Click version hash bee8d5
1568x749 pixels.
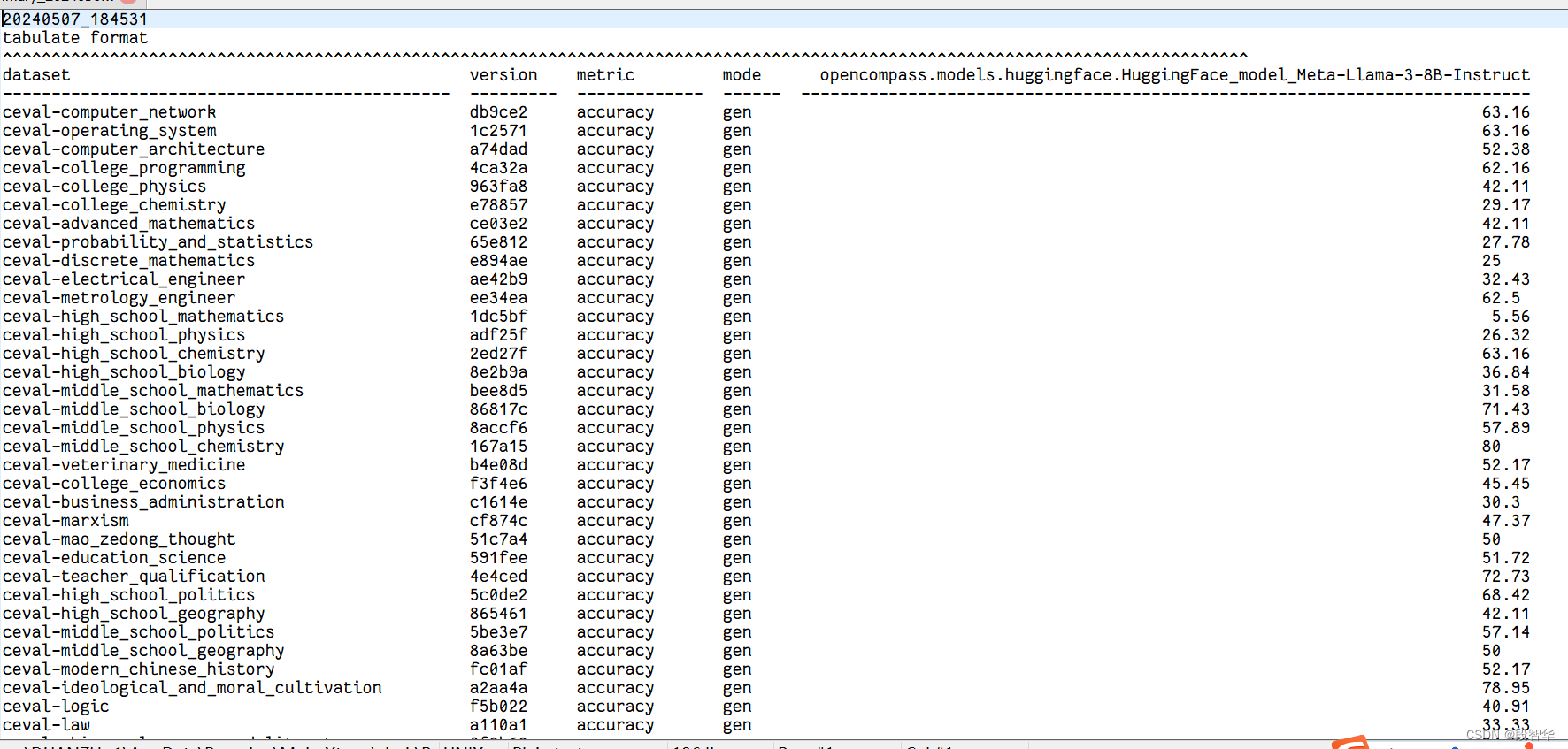pos(498,391)
